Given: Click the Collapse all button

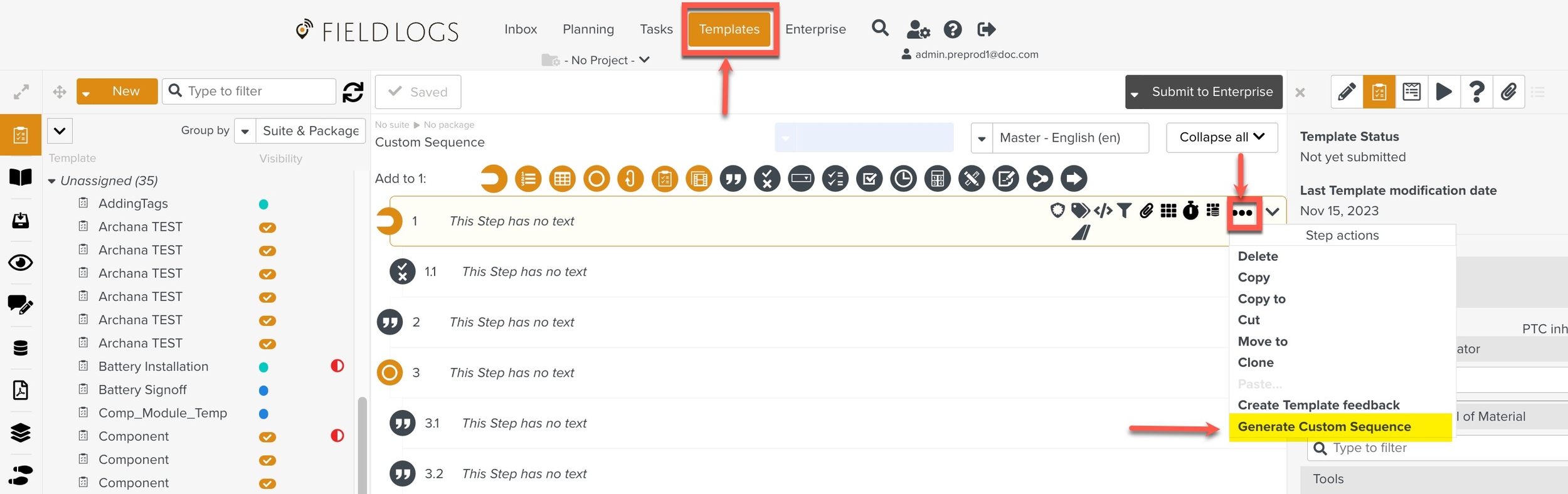Looking at the screenshot, I should [x=1222, y=137].
